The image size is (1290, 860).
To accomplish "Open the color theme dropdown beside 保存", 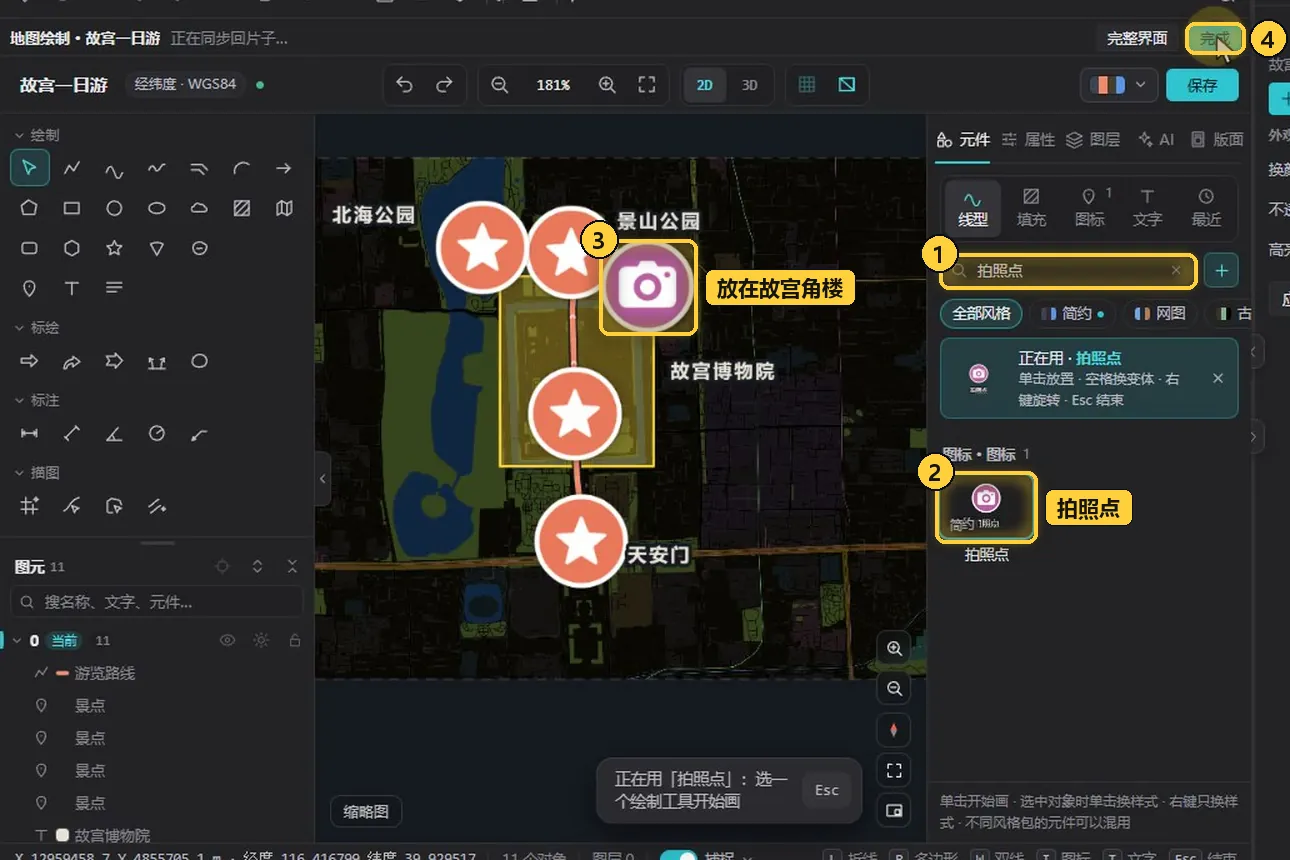I will pos(1119,85).
